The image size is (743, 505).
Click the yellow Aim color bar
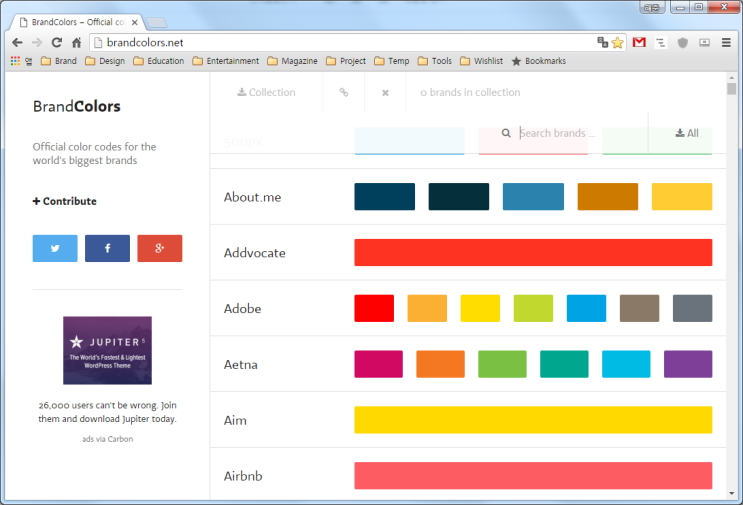[x=533, y=420]
